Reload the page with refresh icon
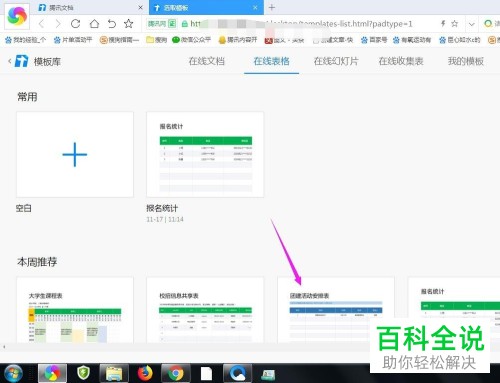Viewport: 500px width, 383px height. 76,24
